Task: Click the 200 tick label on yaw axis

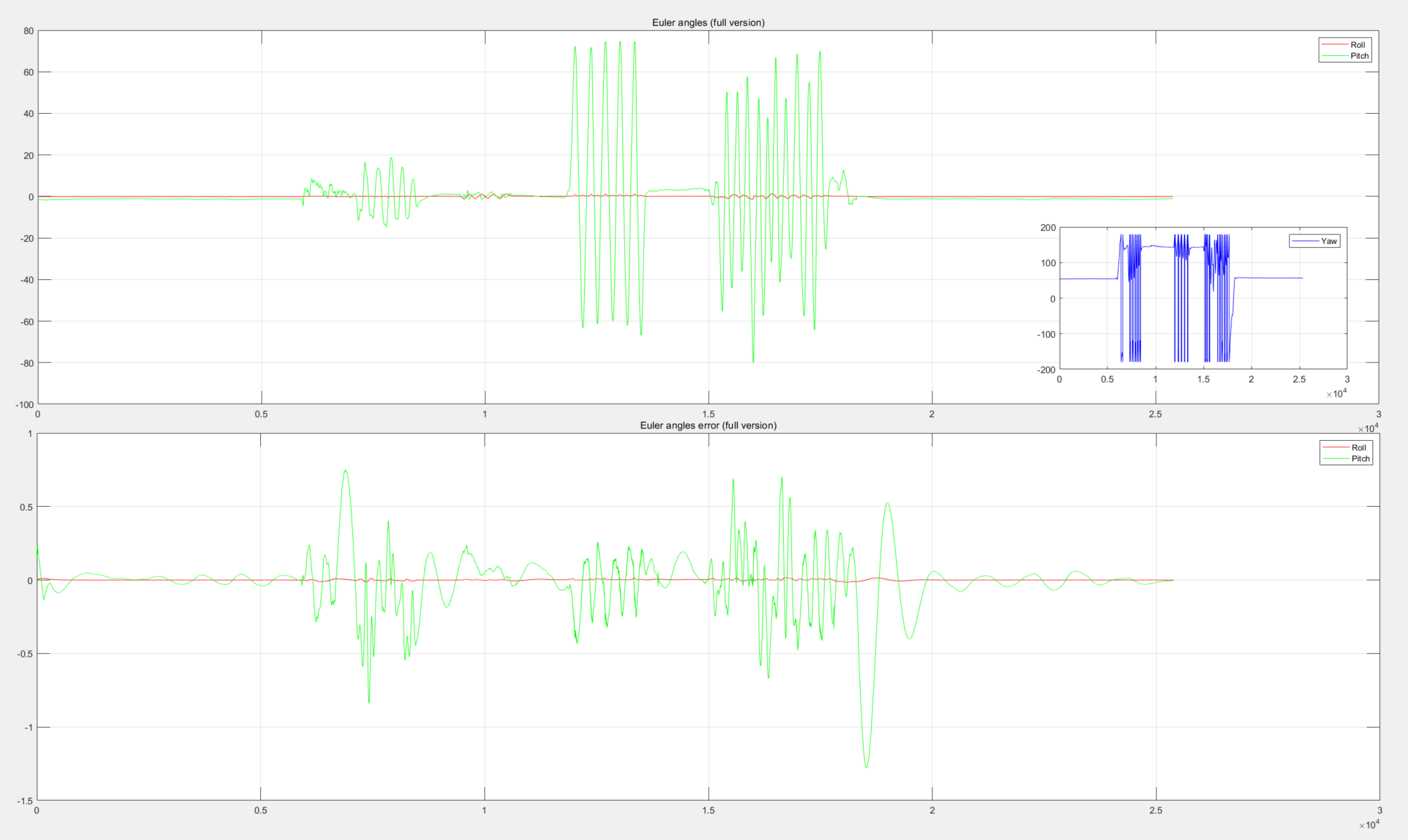Action: pyautogui.click(x=1047, y=228)
